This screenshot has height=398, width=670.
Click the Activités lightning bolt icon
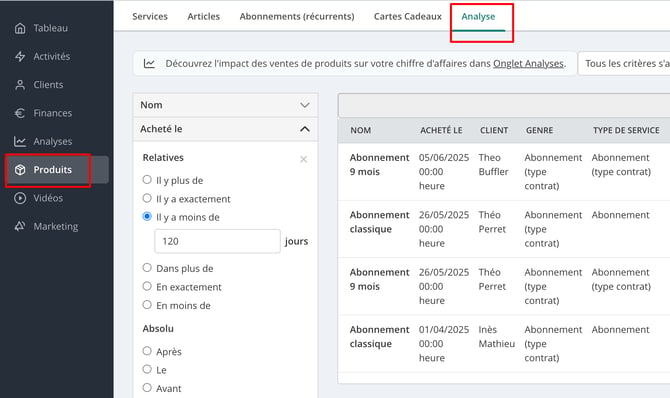pyautogui.click(x=20, y=56)
